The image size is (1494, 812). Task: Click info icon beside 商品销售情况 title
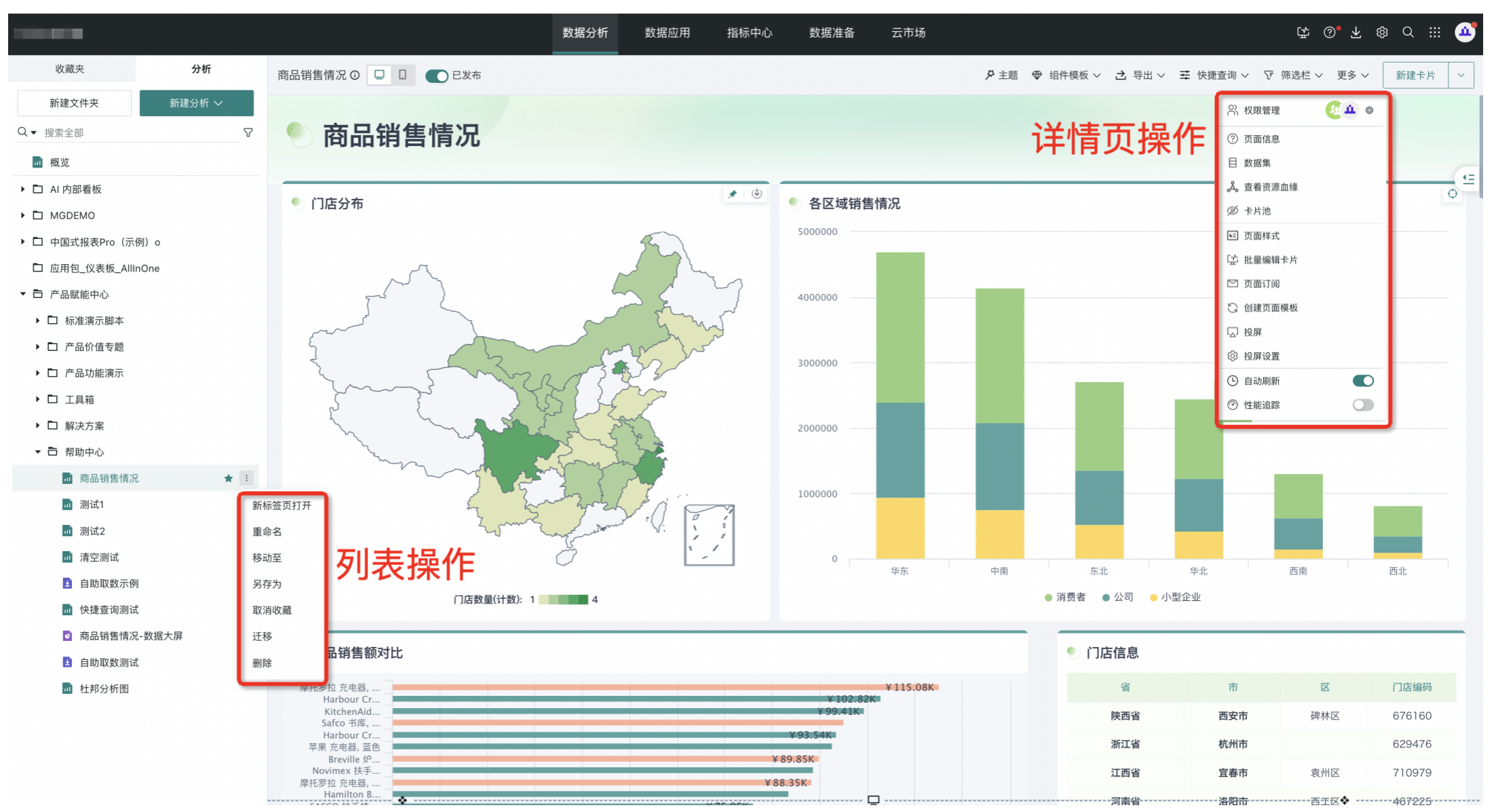tap(354, 75)
